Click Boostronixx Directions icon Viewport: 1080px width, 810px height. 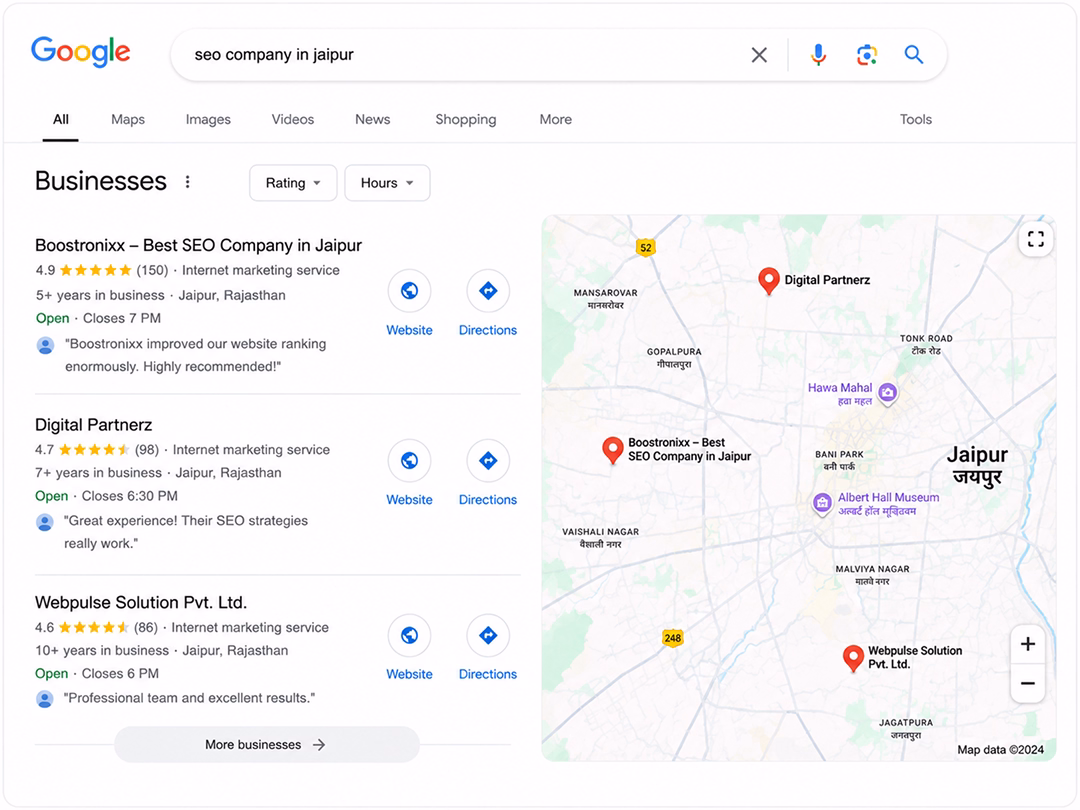pos(488,291)
